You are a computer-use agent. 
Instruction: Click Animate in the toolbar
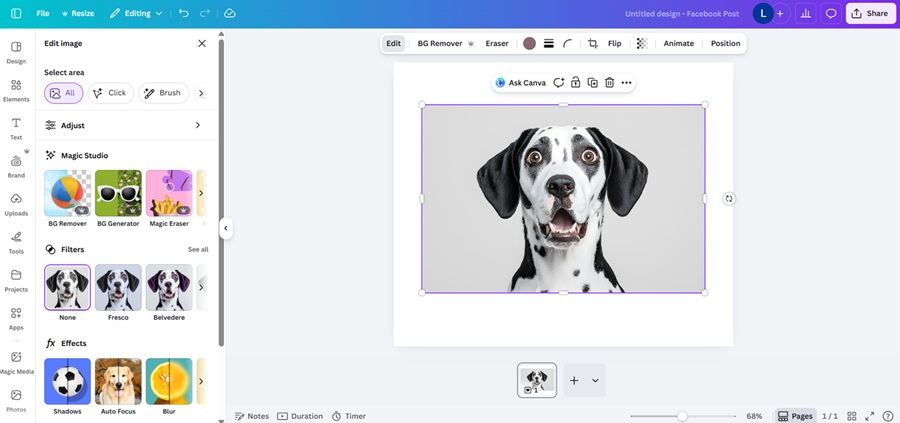[678, 44]
